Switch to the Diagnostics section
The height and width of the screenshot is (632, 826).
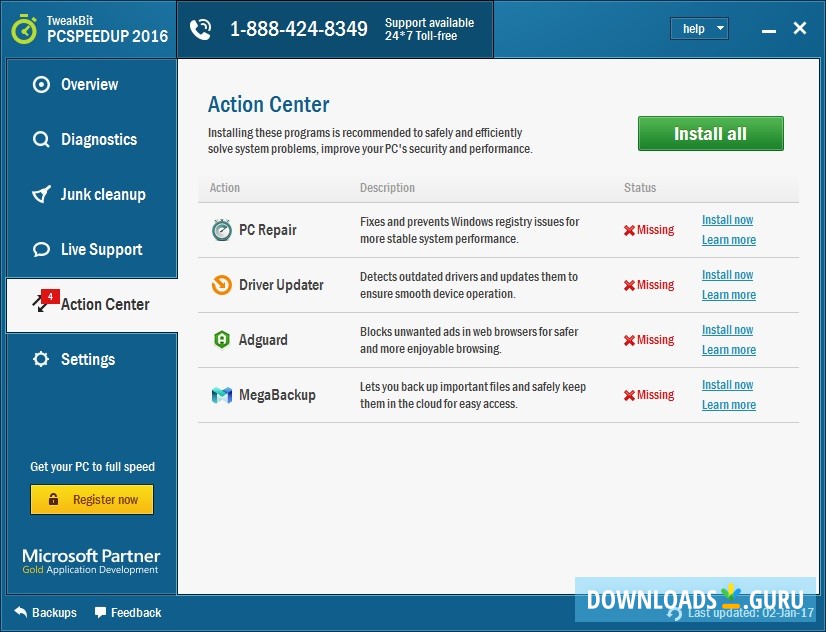[92, 140]
